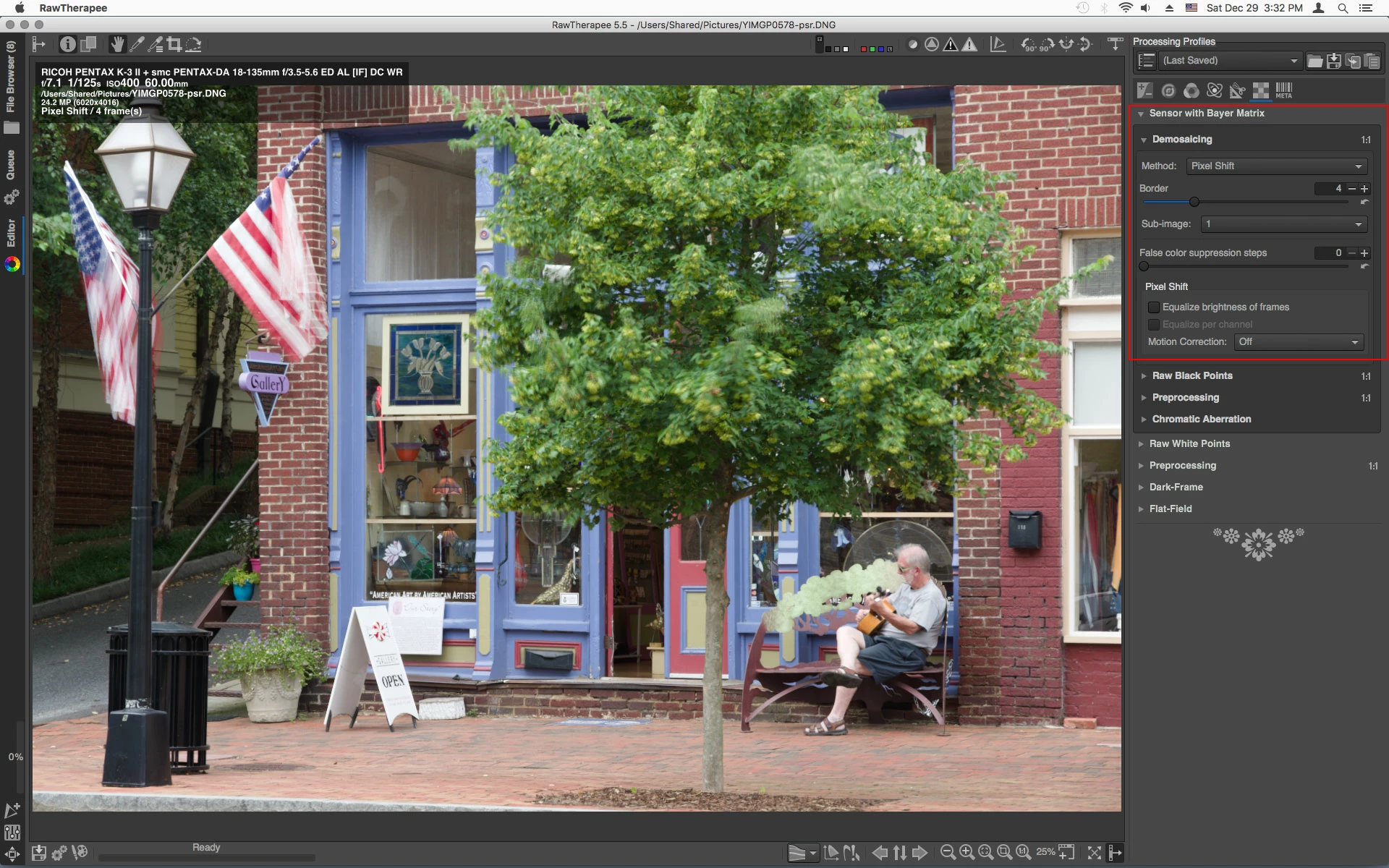
Task: Toggle clipped highlight indication warning
Action: [x=969, y=45]
